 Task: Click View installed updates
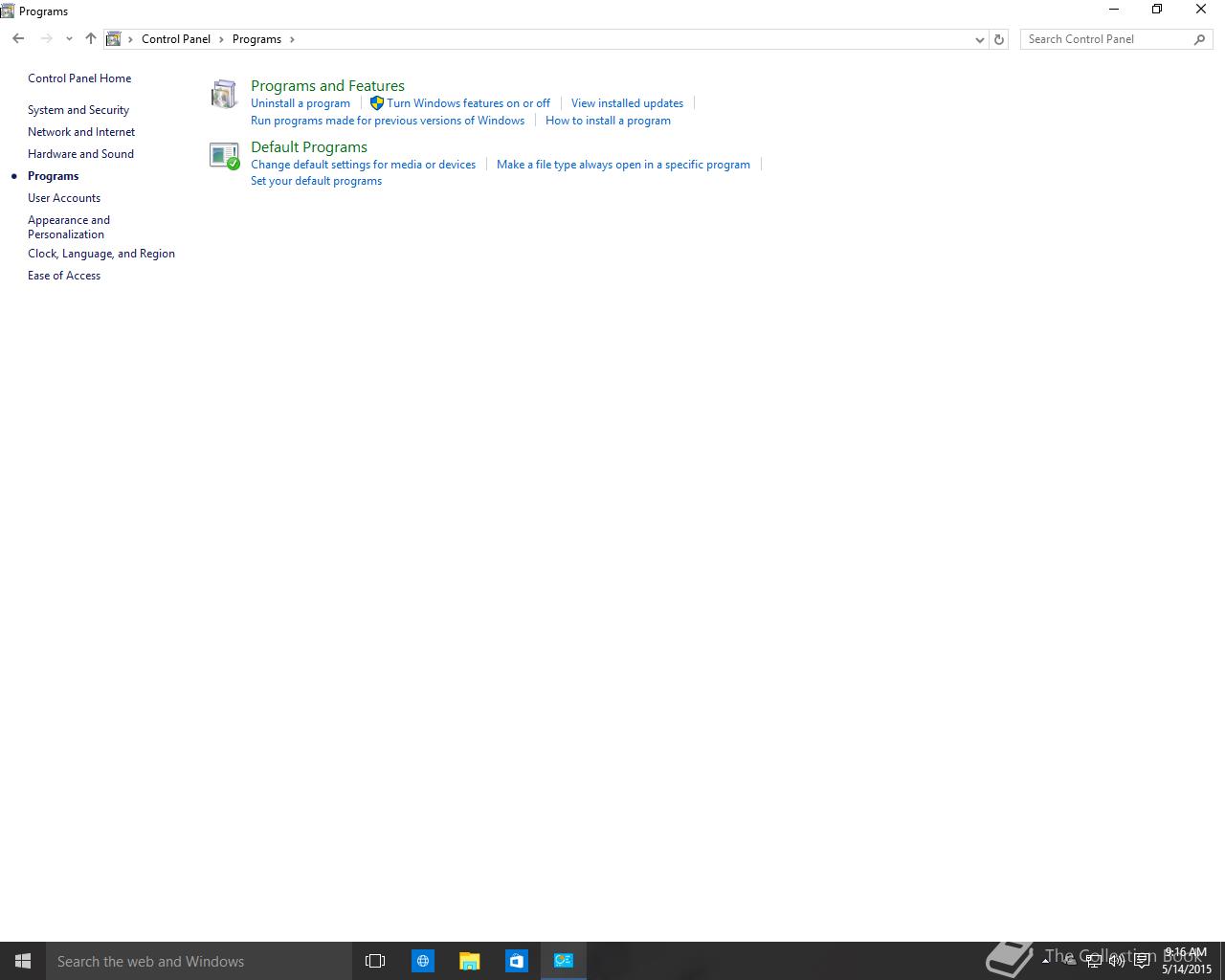pos(627,103)
